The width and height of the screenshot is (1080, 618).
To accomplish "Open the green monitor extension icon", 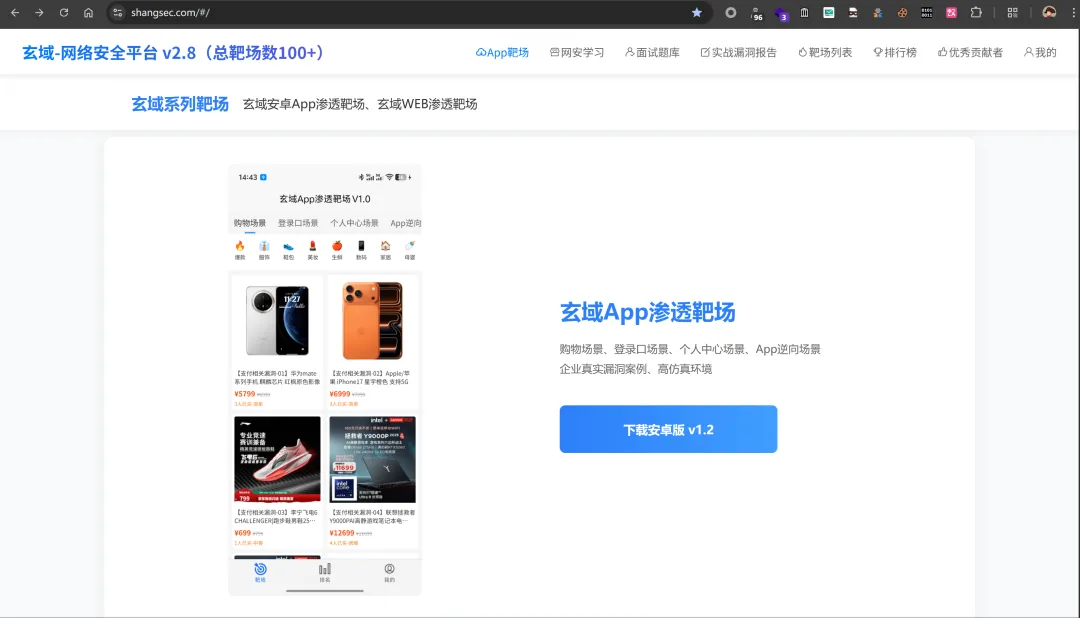I will 829,12.
